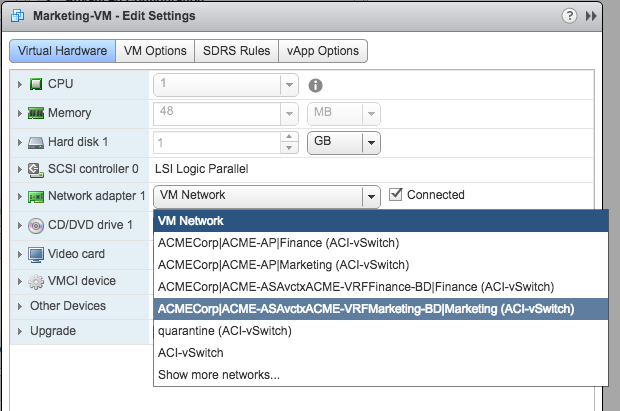This screenshot has height=411, width=620.
Task: Select the ACME-VRFMarketing-BD|Marketing network option
Action: (381, 309)
